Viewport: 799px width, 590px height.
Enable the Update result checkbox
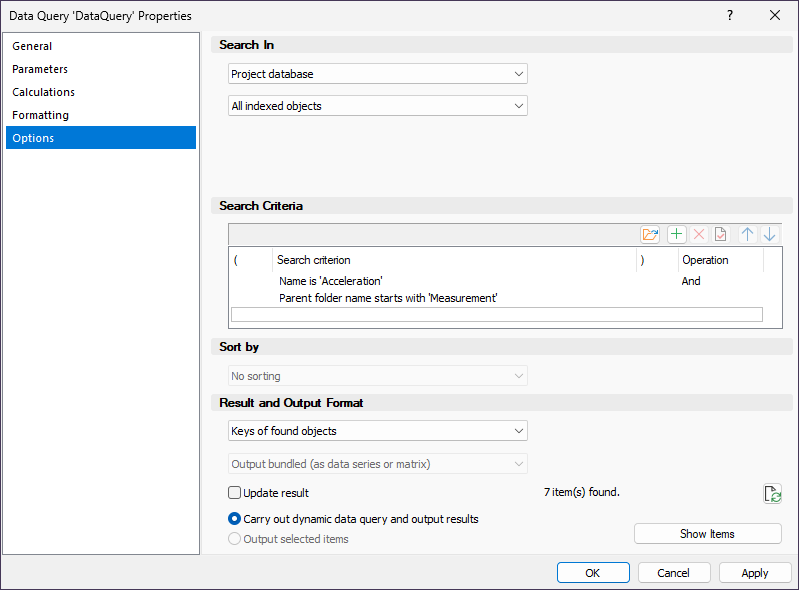[x=235, y=493]
